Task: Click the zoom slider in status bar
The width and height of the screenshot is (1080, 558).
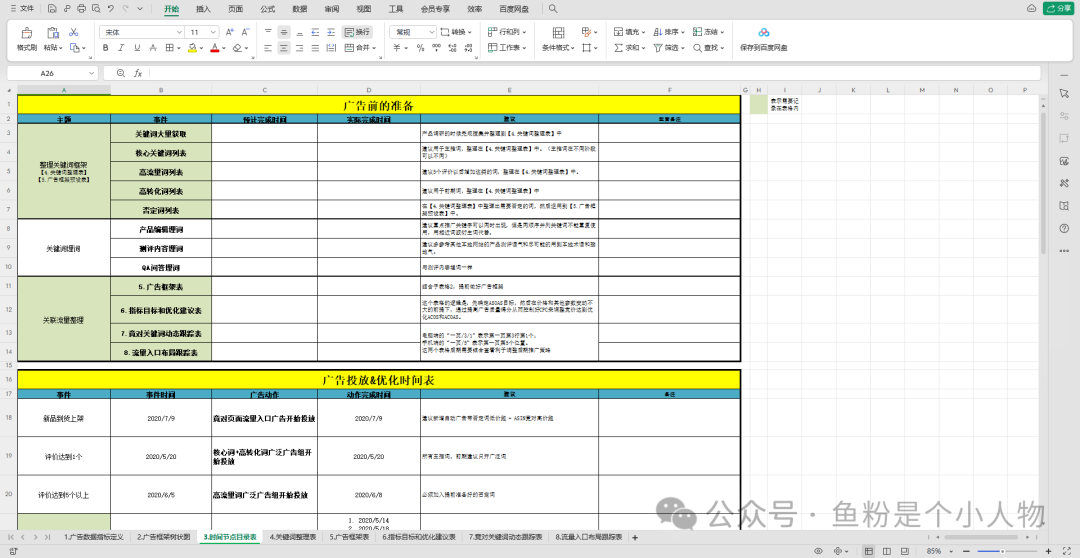Action: click(1002, 551)
